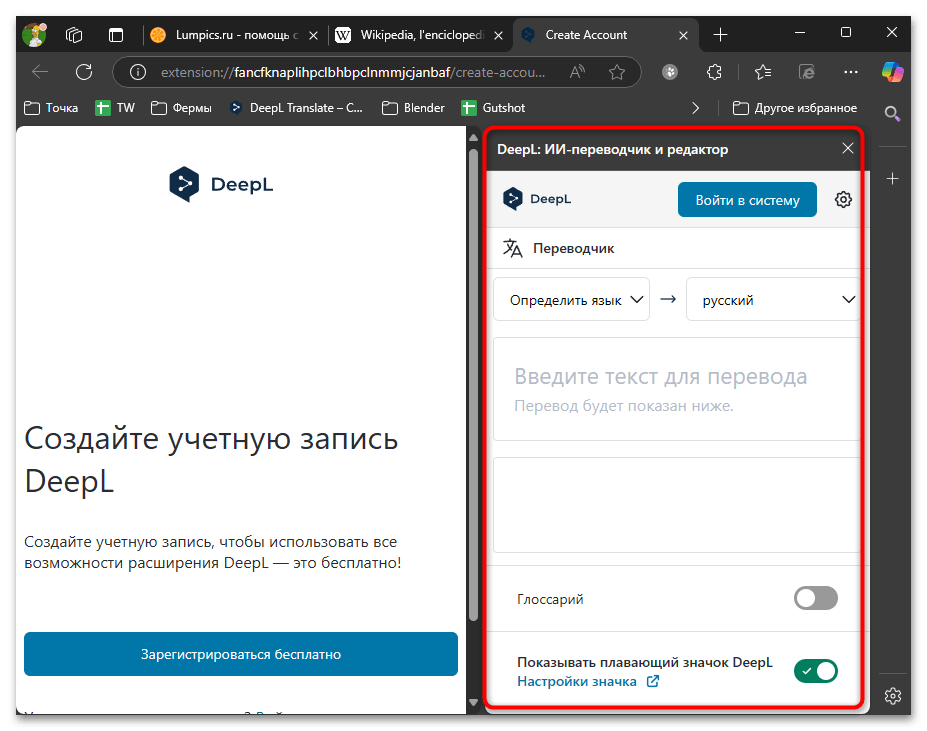
Task: Close the Wikipedia tab
Action: point(498,35)
